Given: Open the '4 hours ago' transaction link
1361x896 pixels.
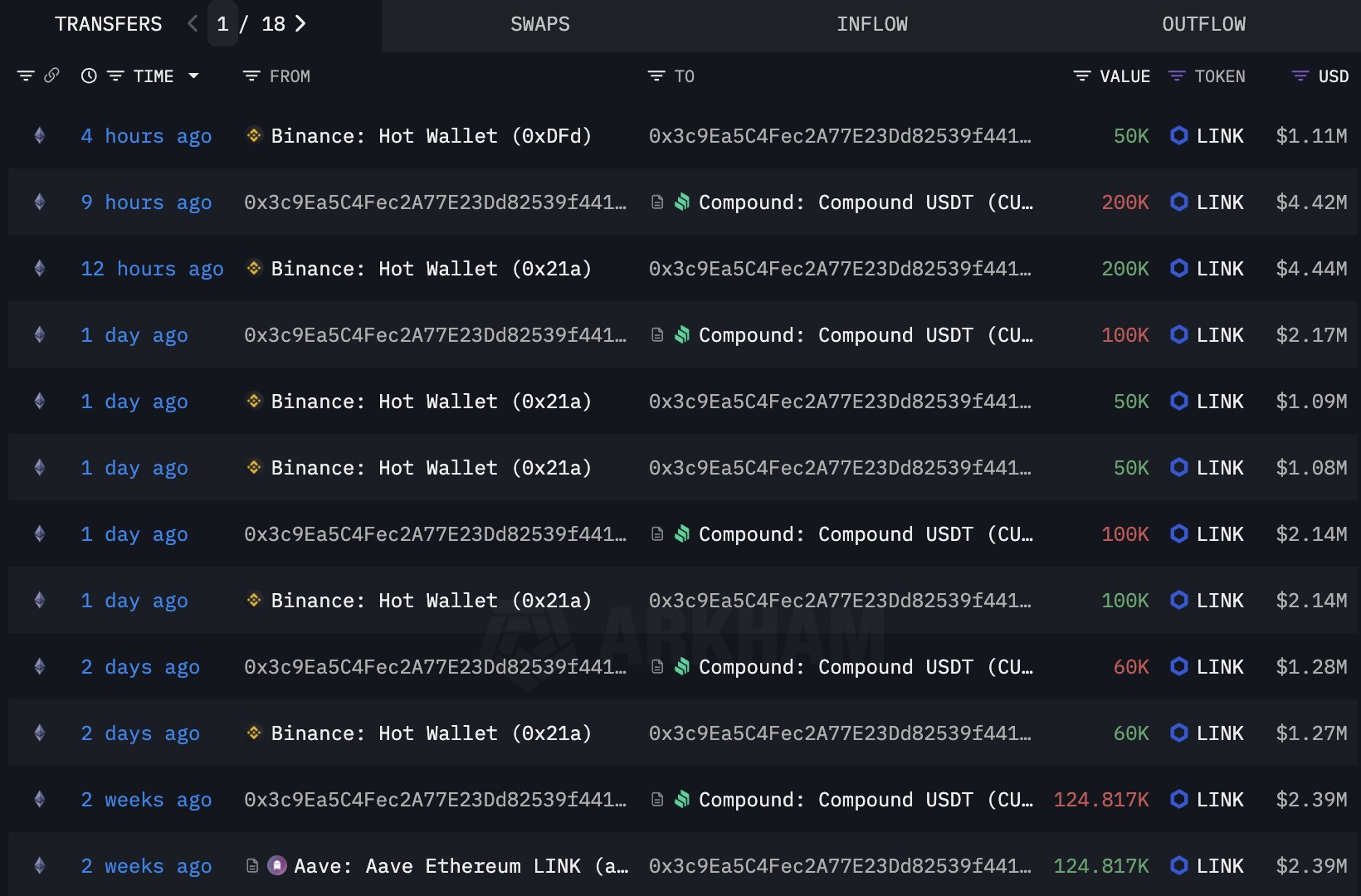Looking at the screenshot, I should pos(146,136).
